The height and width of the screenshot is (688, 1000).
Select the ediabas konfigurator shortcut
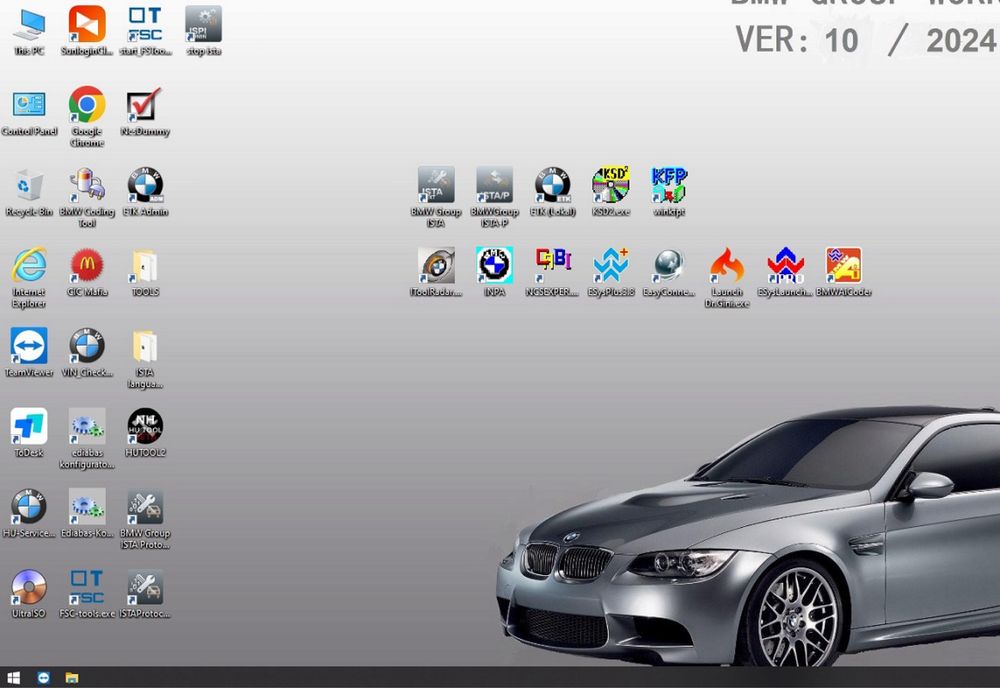point(87,439)
